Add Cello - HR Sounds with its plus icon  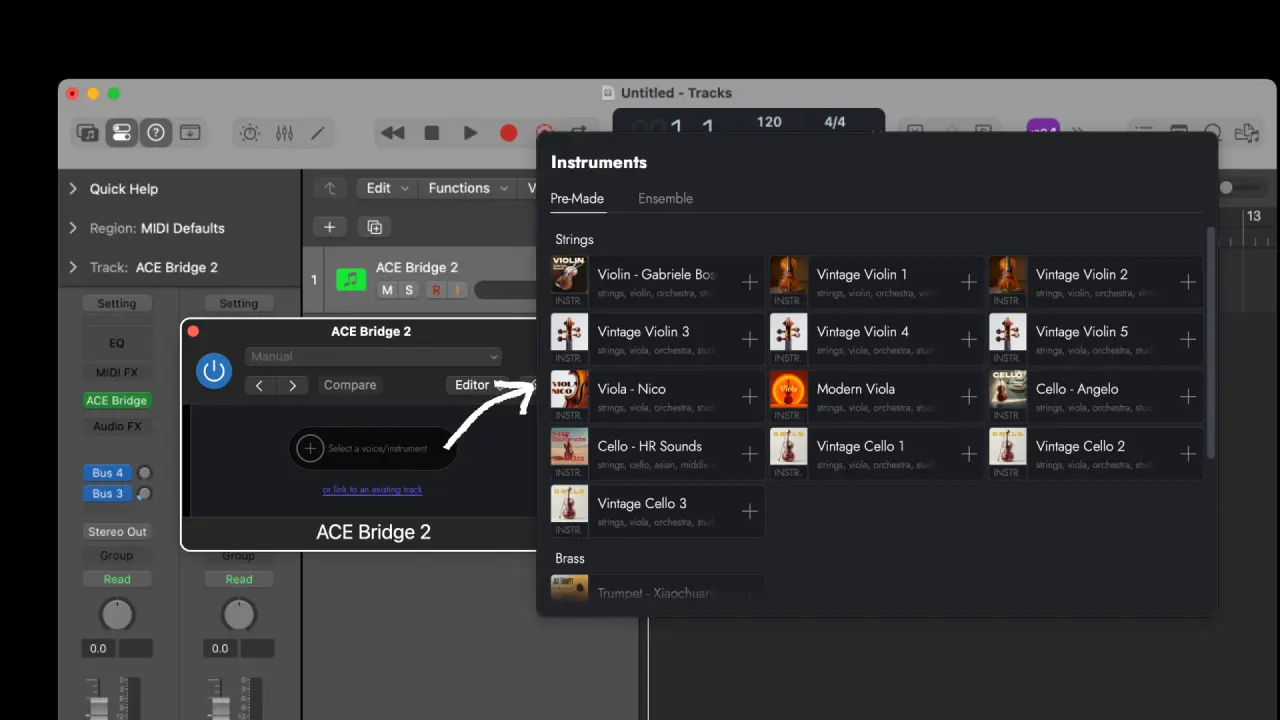click(749, 454)
